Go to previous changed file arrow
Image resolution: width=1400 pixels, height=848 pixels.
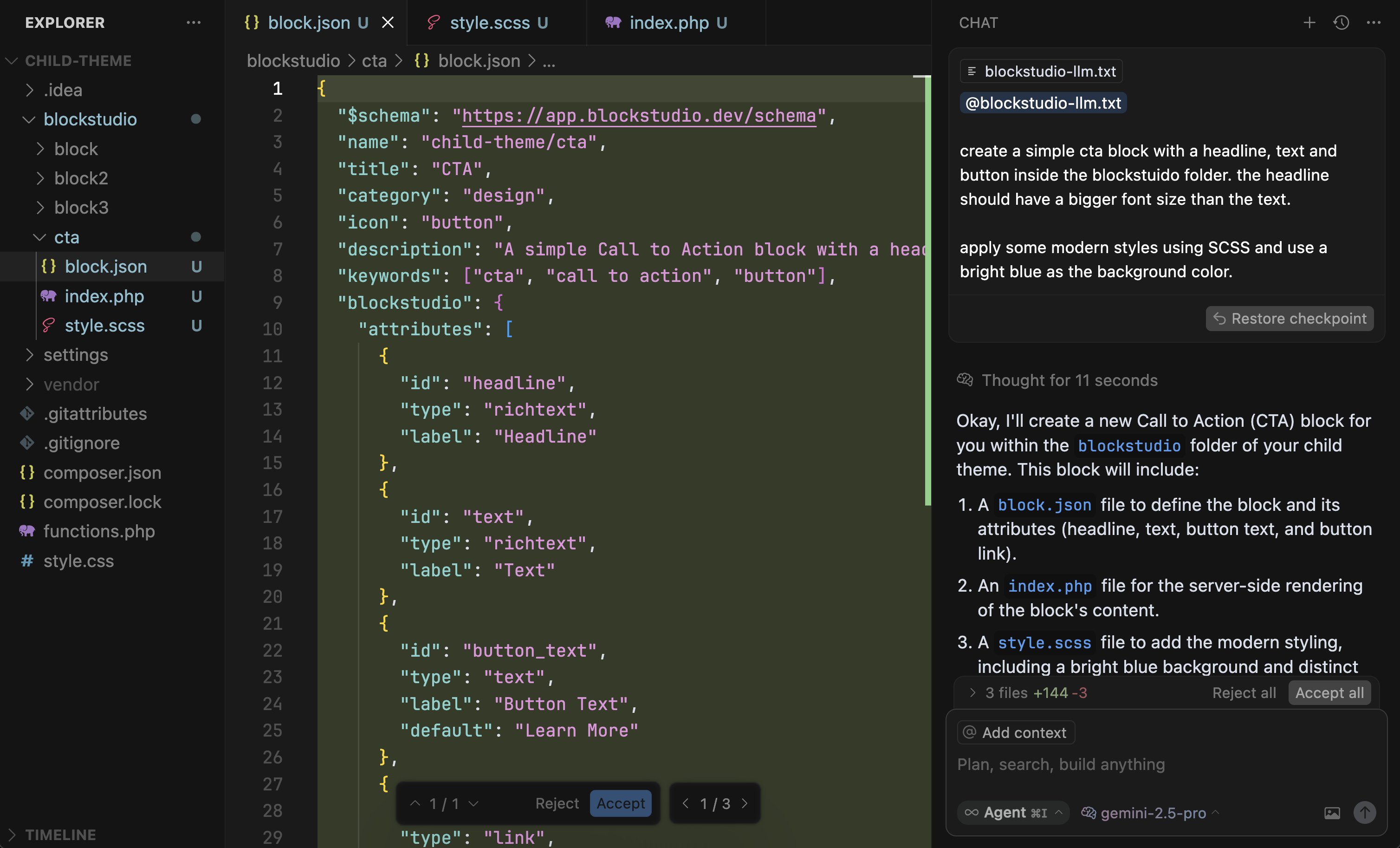[685, 803]
